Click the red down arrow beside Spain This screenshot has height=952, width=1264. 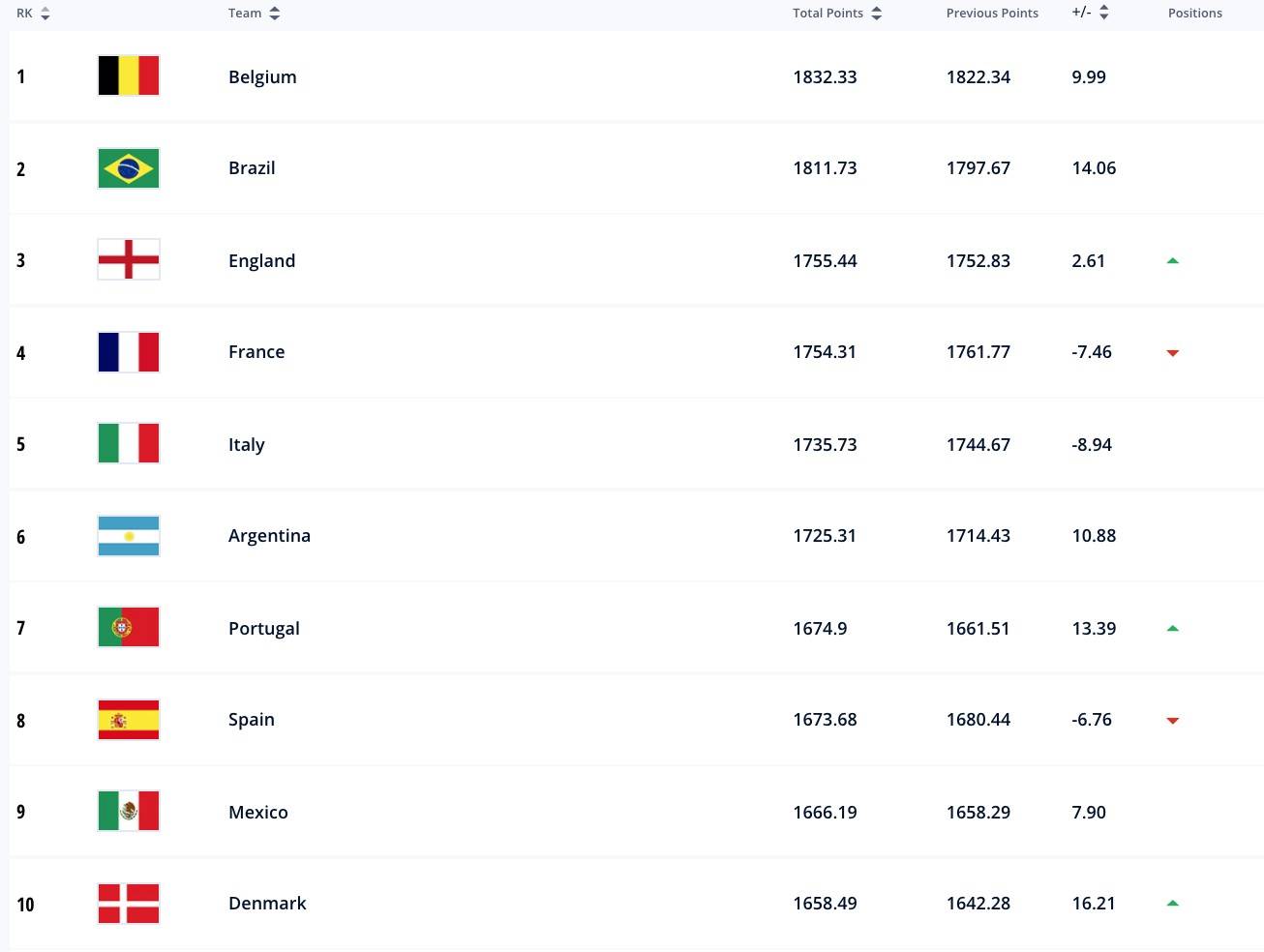[x=1172, y=720]
